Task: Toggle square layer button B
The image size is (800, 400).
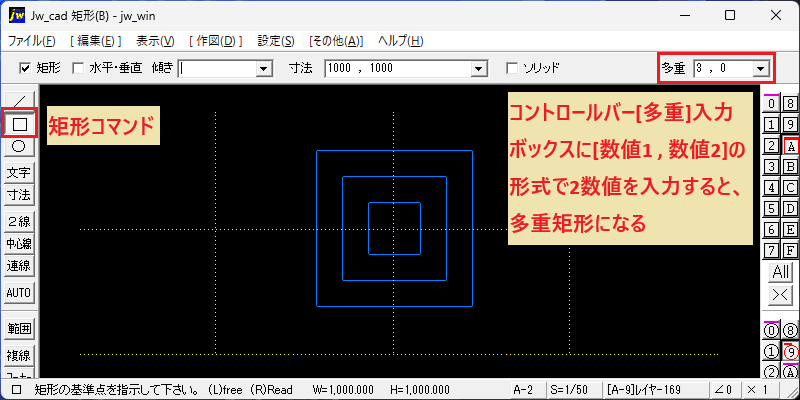Action: [790, 166]
